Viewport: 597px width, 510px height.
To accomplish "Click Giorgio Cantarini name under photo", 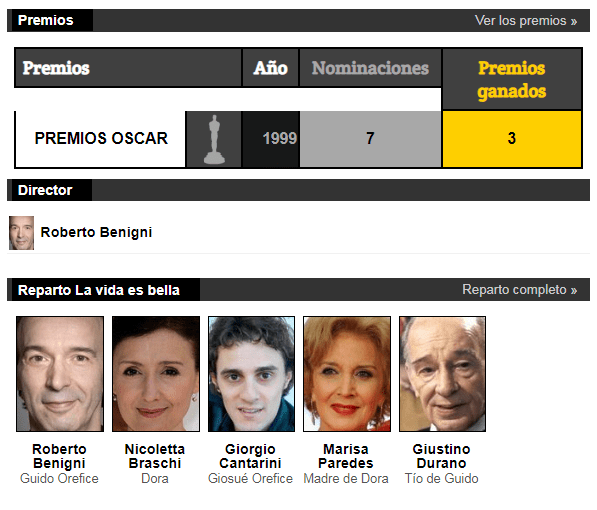I will click(x=250, y=456).
